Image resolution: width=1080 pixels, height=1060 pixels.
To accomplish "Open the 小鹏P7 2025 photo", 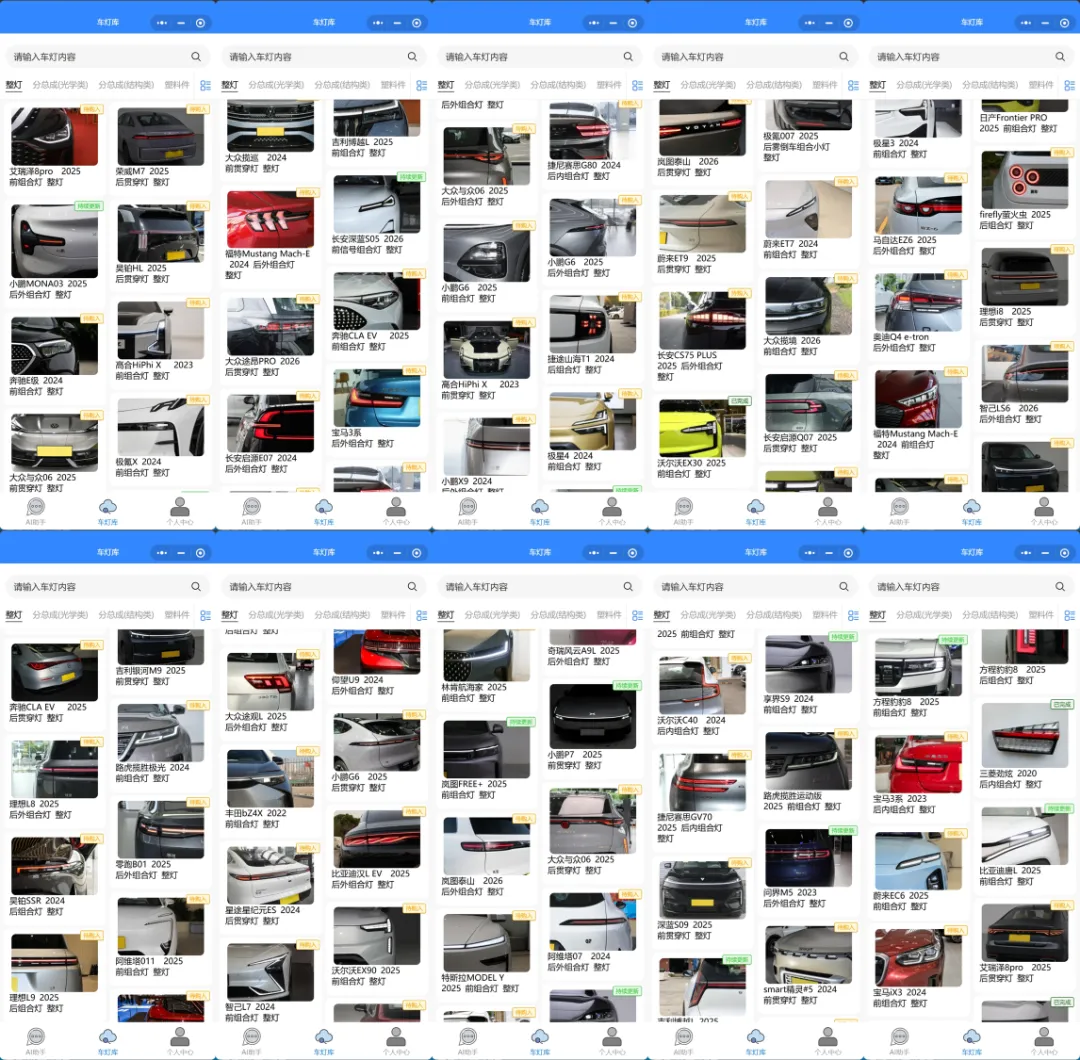I will pyautogui.click(x=592, y=716).
